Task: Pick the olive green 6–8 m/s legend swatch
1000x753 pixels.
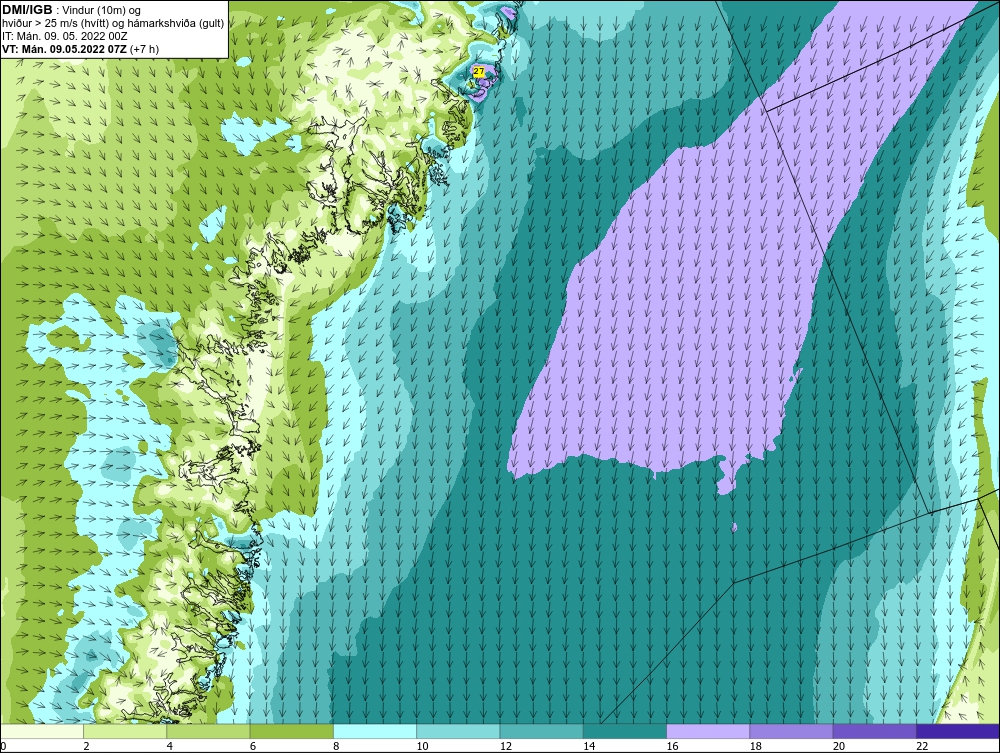Action: 291,731
